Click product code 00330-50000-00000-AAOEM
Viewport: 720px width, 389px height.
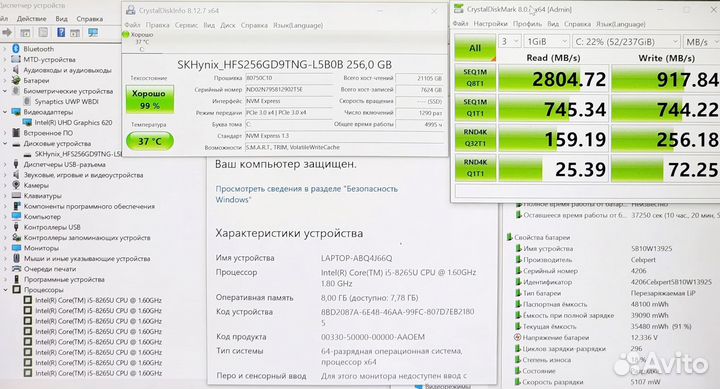[373, 337]
